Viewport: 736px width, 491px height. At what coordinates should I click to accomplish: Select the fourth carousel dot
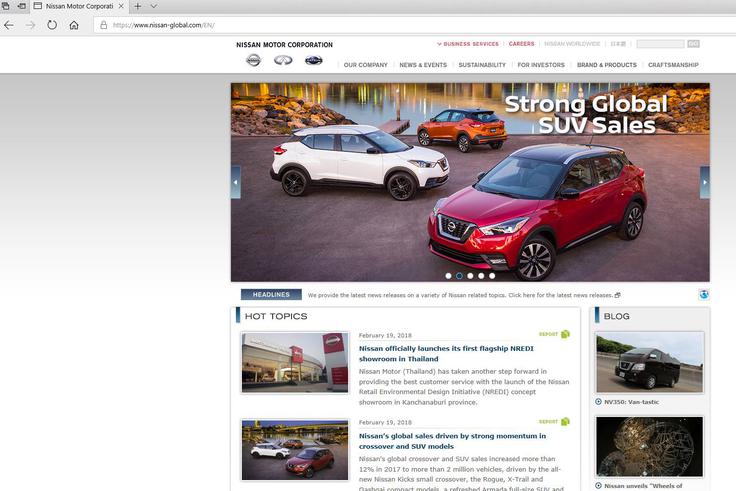click(481, 276)
